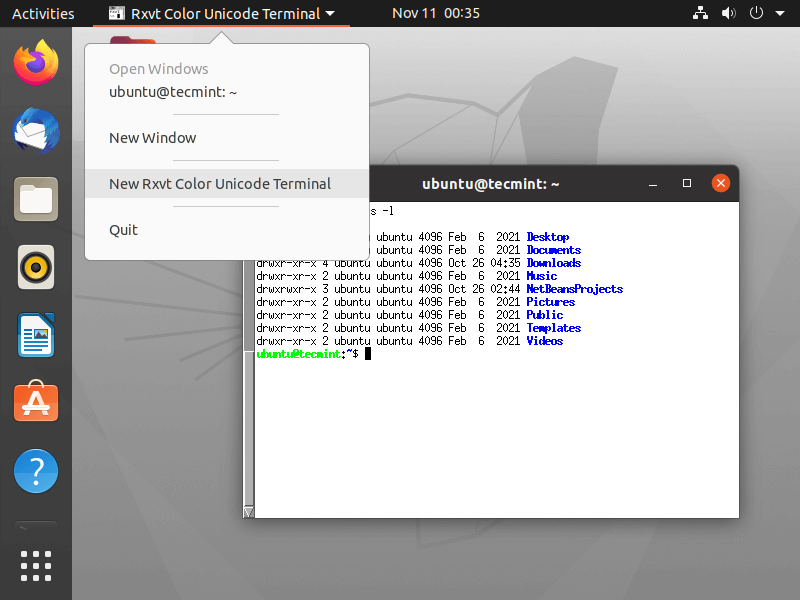Choose New Window from app menu
Image resolution: width=800 pixels, height=600 pixels.
(x=227, y=138)
